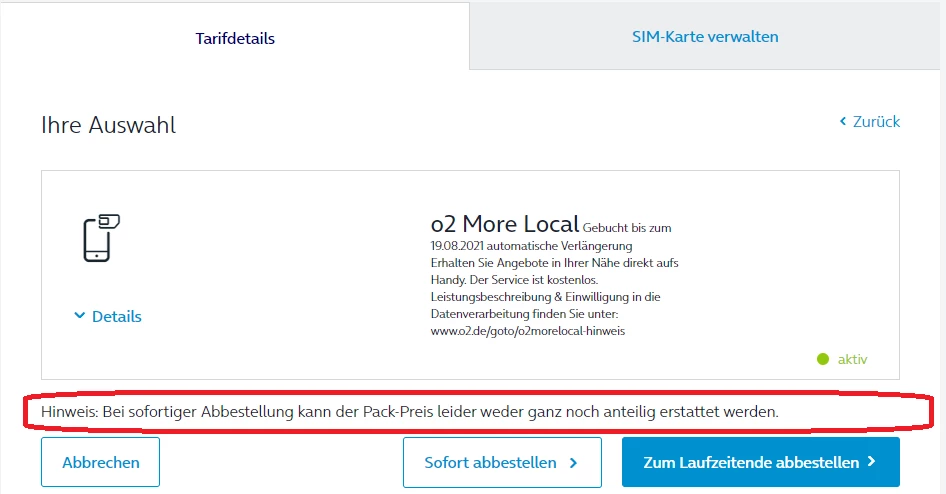The width and height of the screenshot is (946, 494).
Task: Switch to the Tarifdetails tab
Action: pos(235,38)
